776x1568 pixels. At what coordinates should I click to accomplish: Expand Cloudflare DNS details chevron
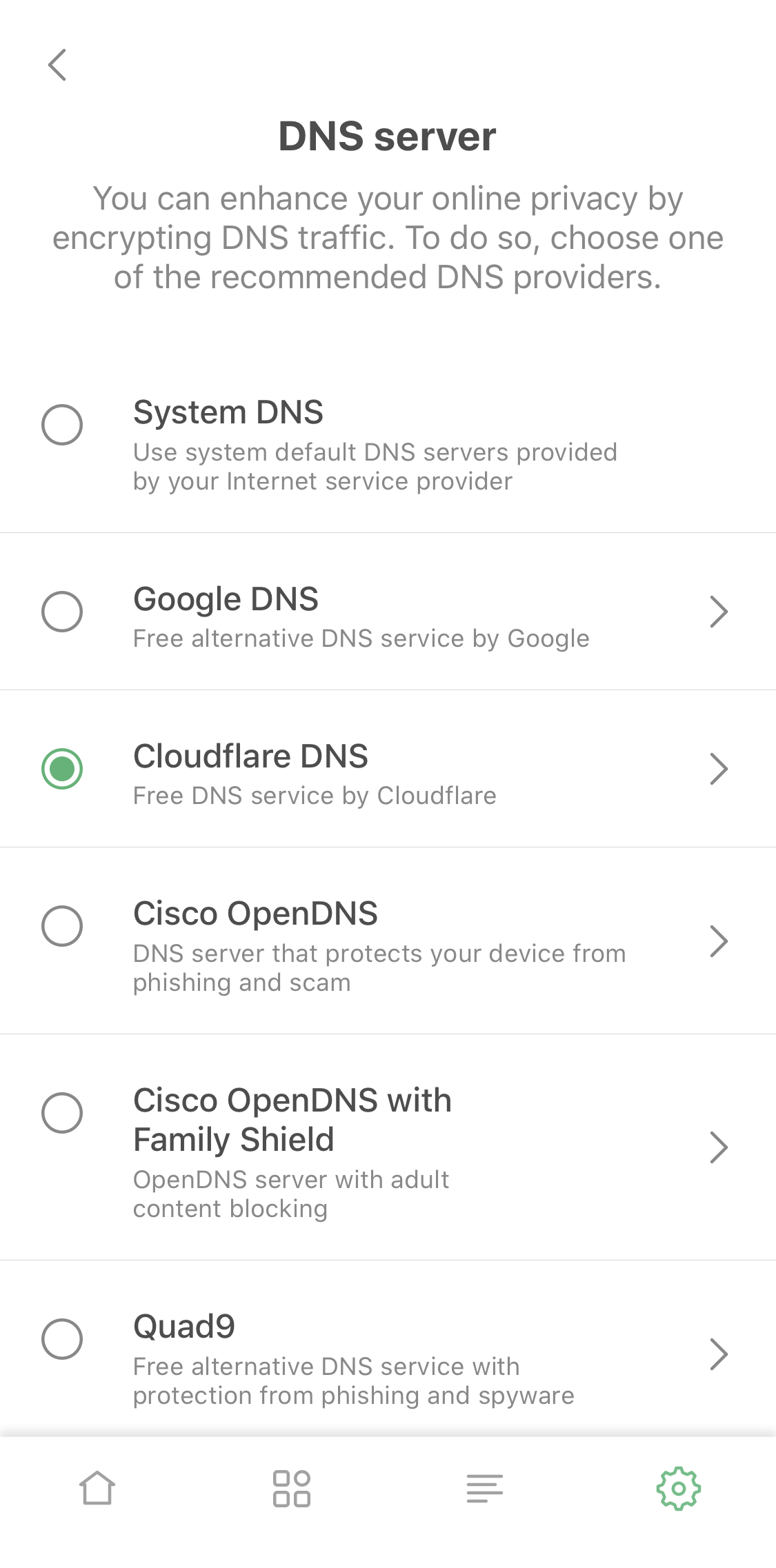pyautogui.click(x=719, y=769)
